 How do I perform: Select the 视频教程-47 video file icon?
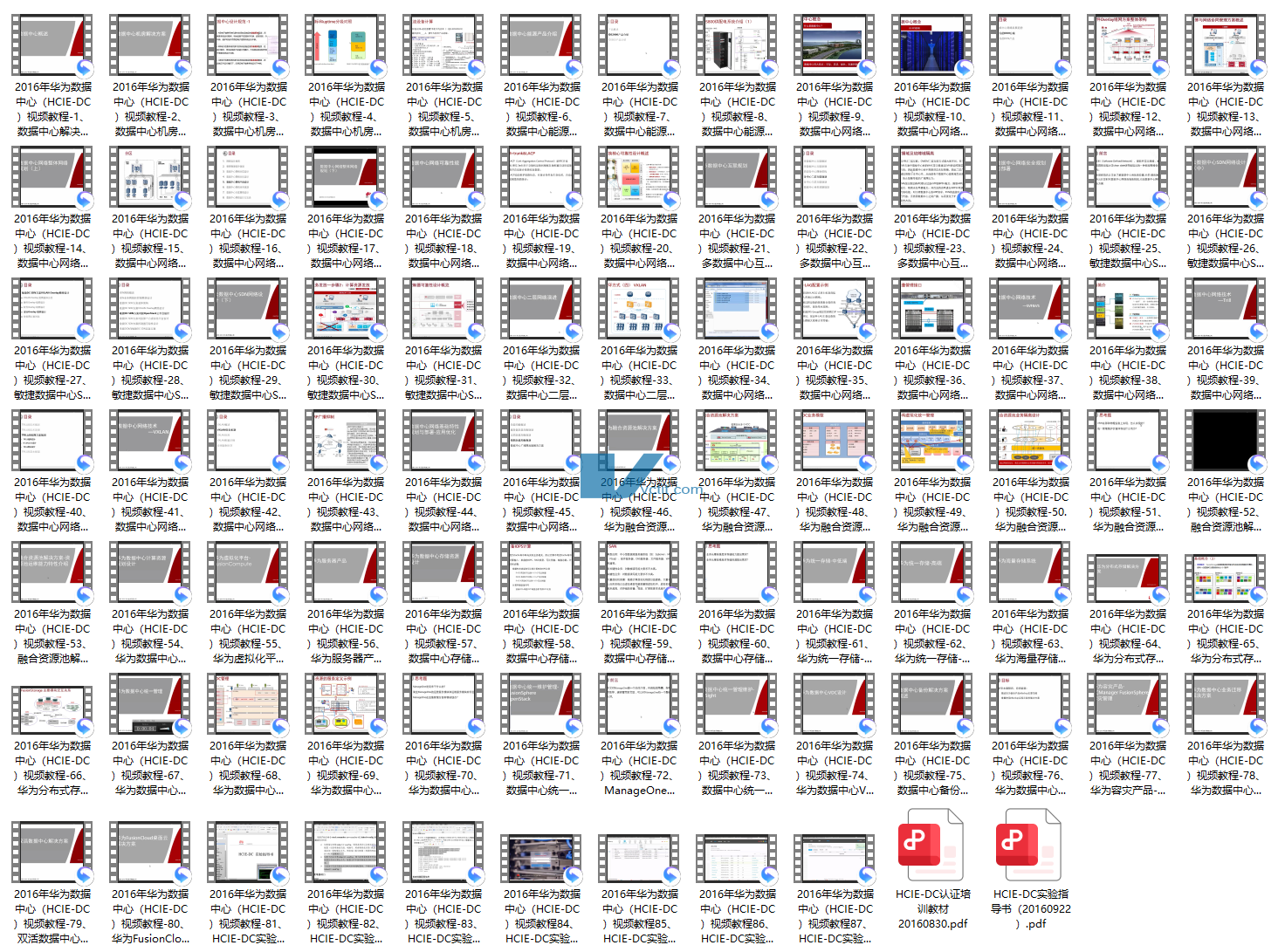coord(737,441)
